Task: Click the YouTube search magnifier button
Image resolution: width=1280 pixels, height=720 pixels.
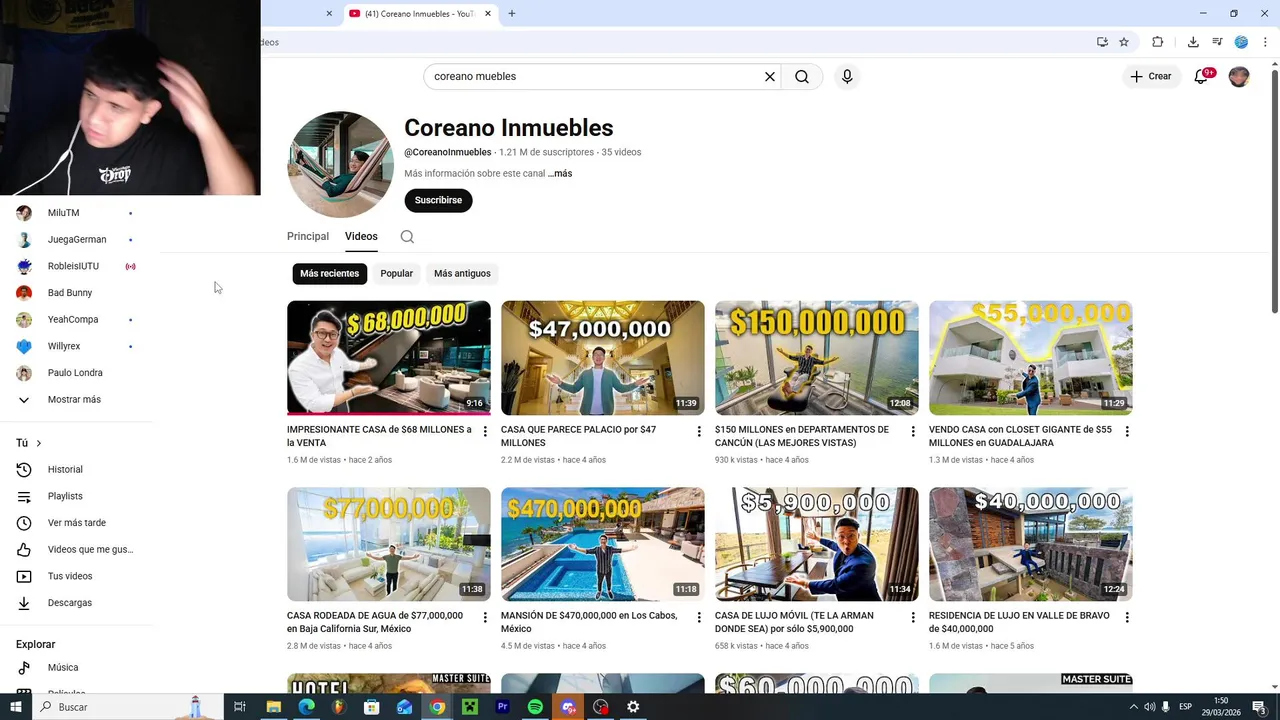Action: click(x=802, y=76)
